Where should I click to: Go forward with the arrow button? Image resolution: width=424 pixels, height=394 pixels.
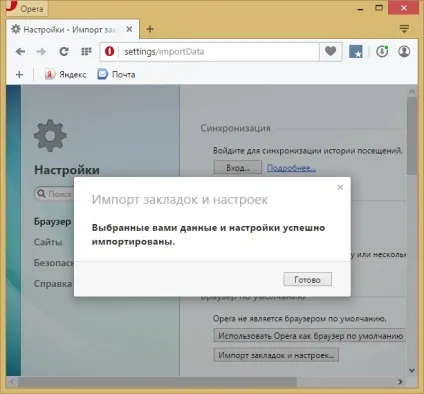[41, 52]
